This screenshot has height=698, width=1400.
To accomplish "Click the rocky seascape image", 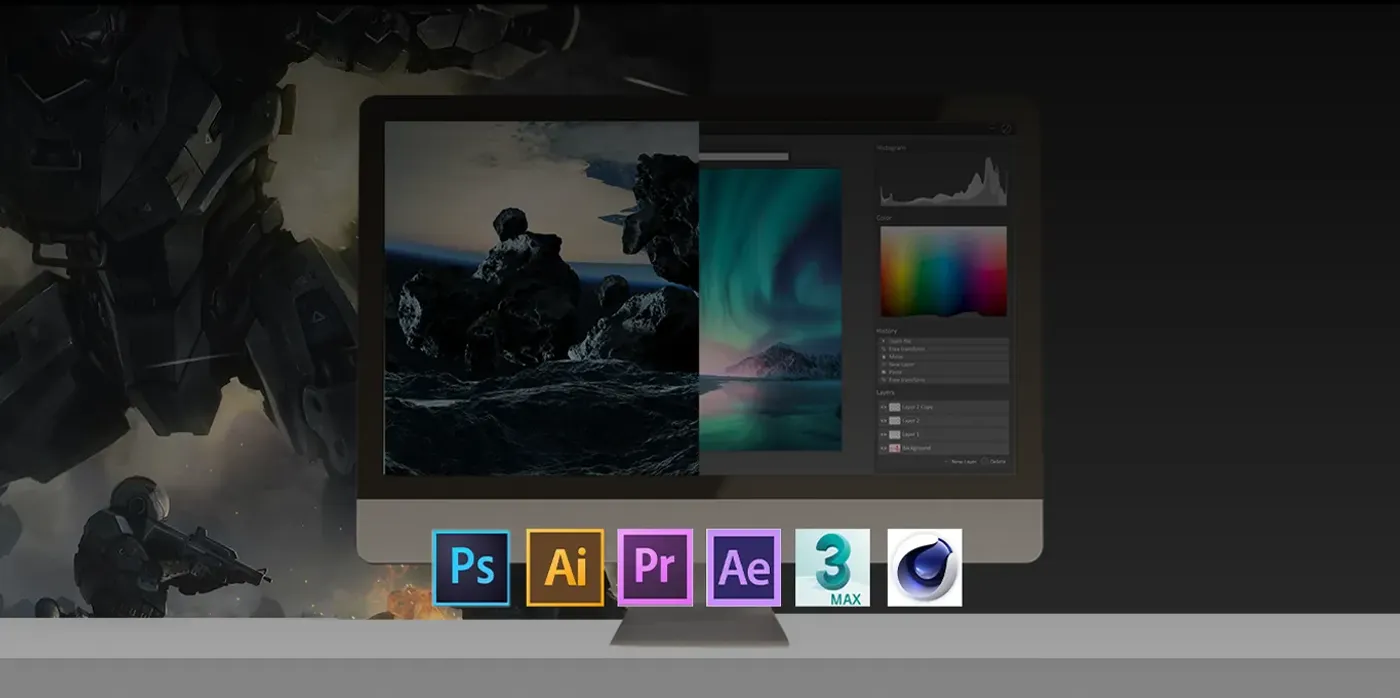I will pyautogui.click(x=541, y=298).
